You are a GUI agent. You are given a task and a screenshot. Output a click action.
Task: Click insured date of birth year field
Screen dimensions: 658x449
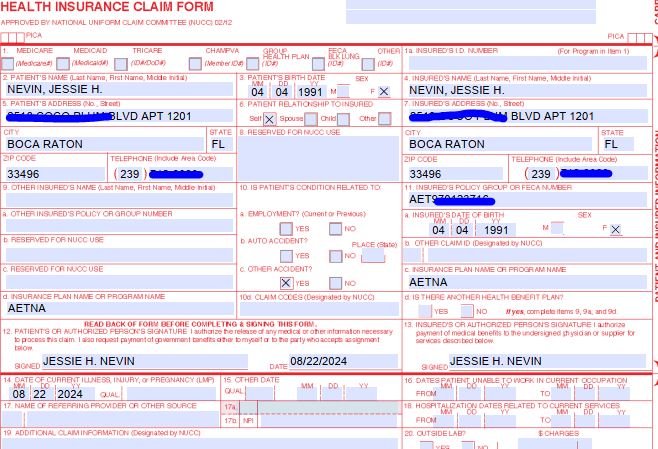point(496,230)
